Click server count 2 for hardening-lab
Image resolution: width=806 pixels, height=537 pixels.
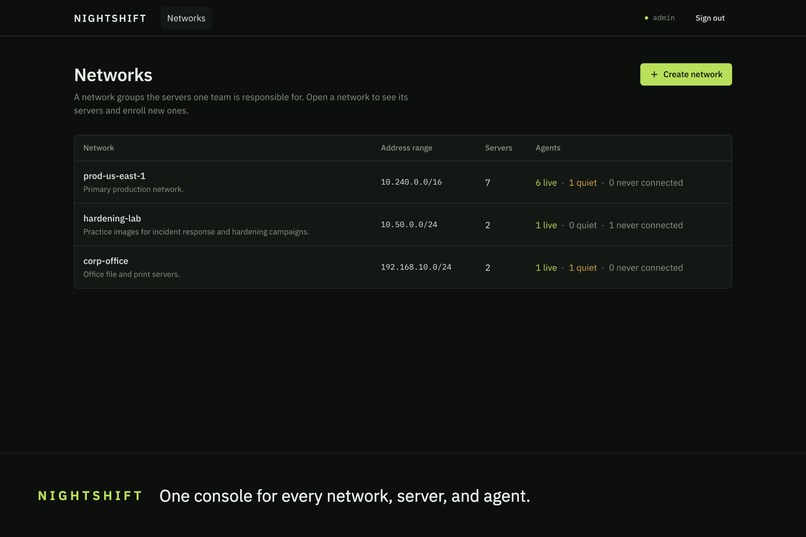[487, 225]
